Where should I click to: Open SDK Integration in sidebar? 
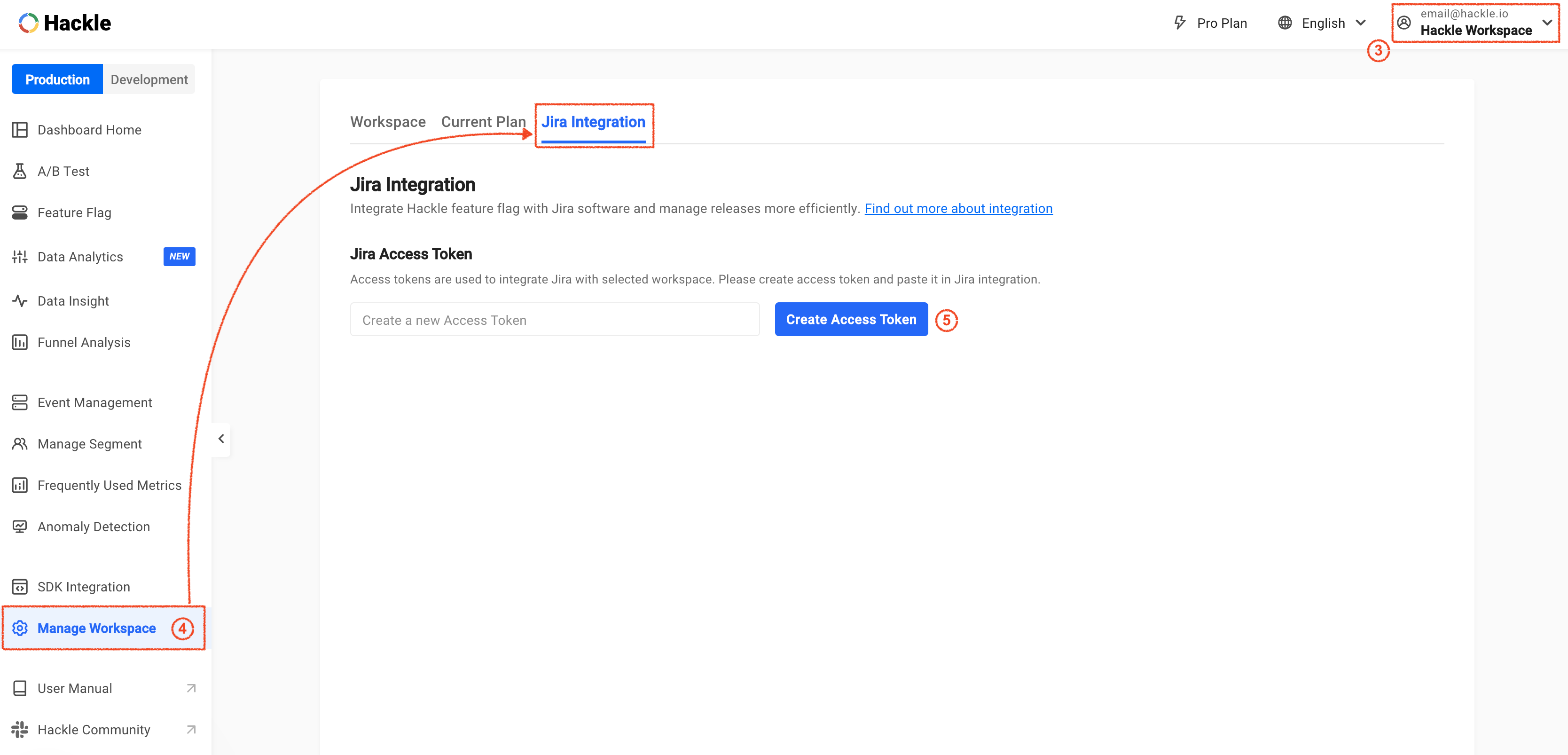pyautogui.click(x=83, y=587)
